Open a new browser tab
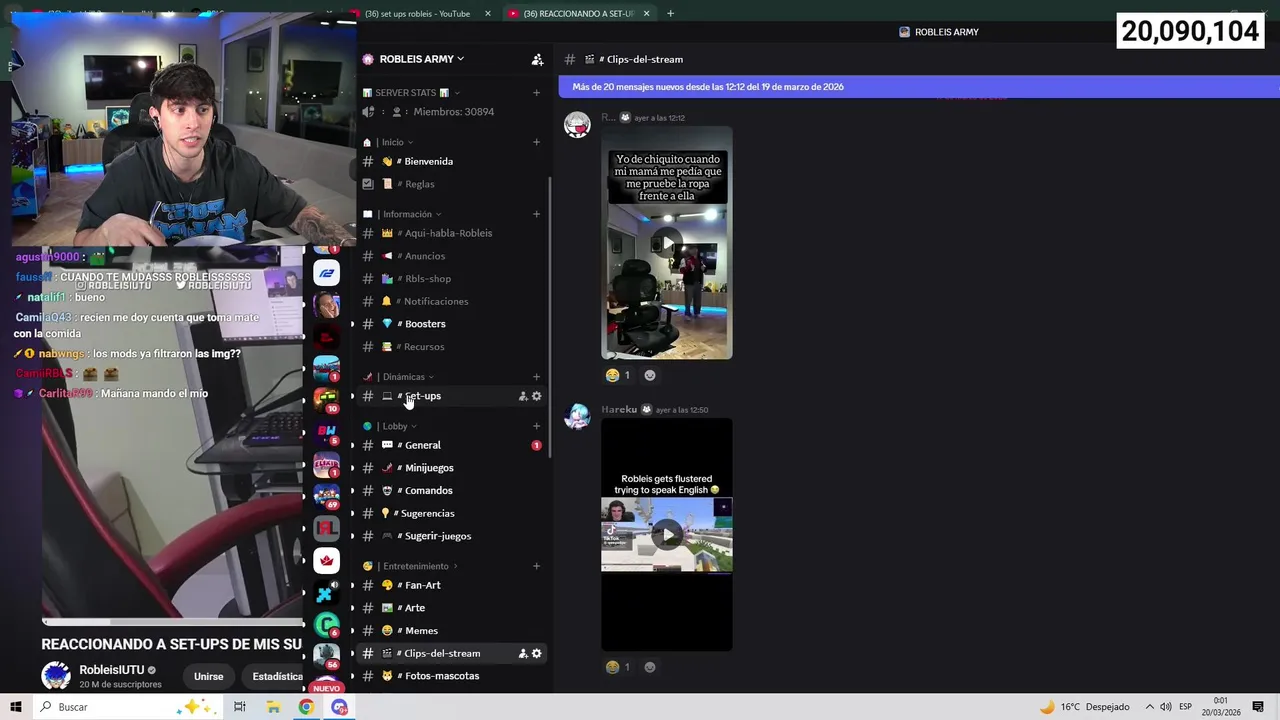 click(670, 13)
